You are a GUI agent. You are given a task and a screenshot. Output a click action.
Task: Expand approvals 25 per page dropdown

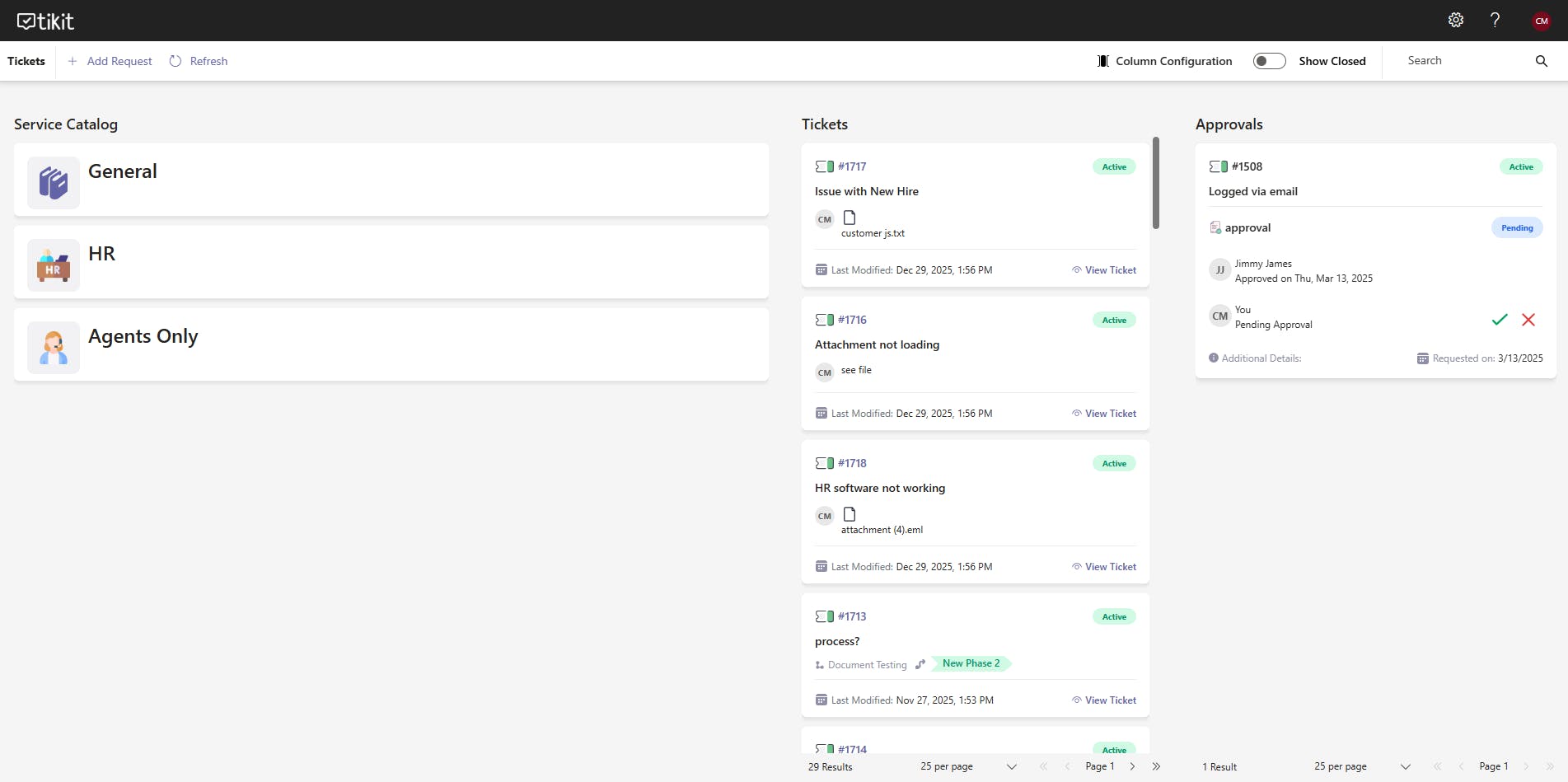pyautogui.click(x=1405, y=766)
